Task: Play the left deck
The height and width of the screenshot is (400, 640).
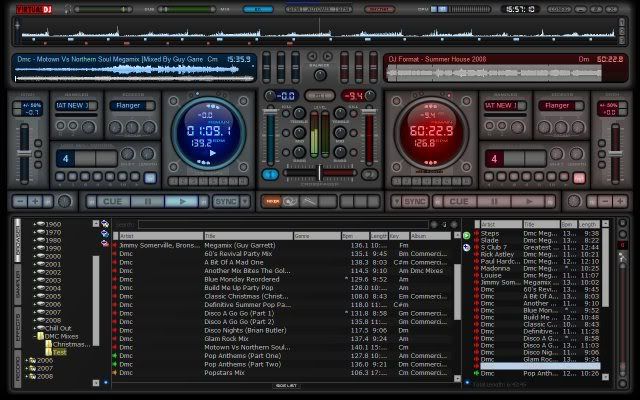Action: tap(182, 202)
